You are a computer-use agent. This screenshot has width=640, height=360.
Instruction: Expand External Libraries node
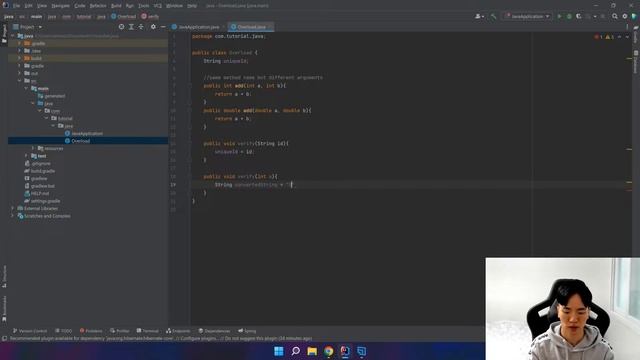(13, 208)
